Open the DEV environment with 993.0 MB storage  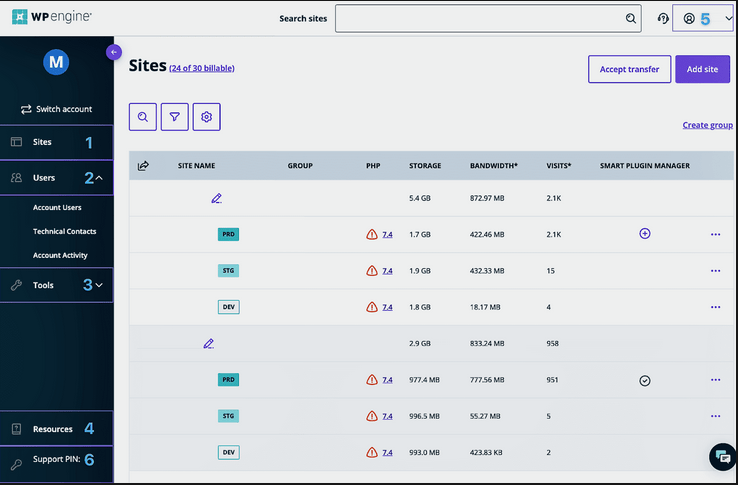coord(229,453)
